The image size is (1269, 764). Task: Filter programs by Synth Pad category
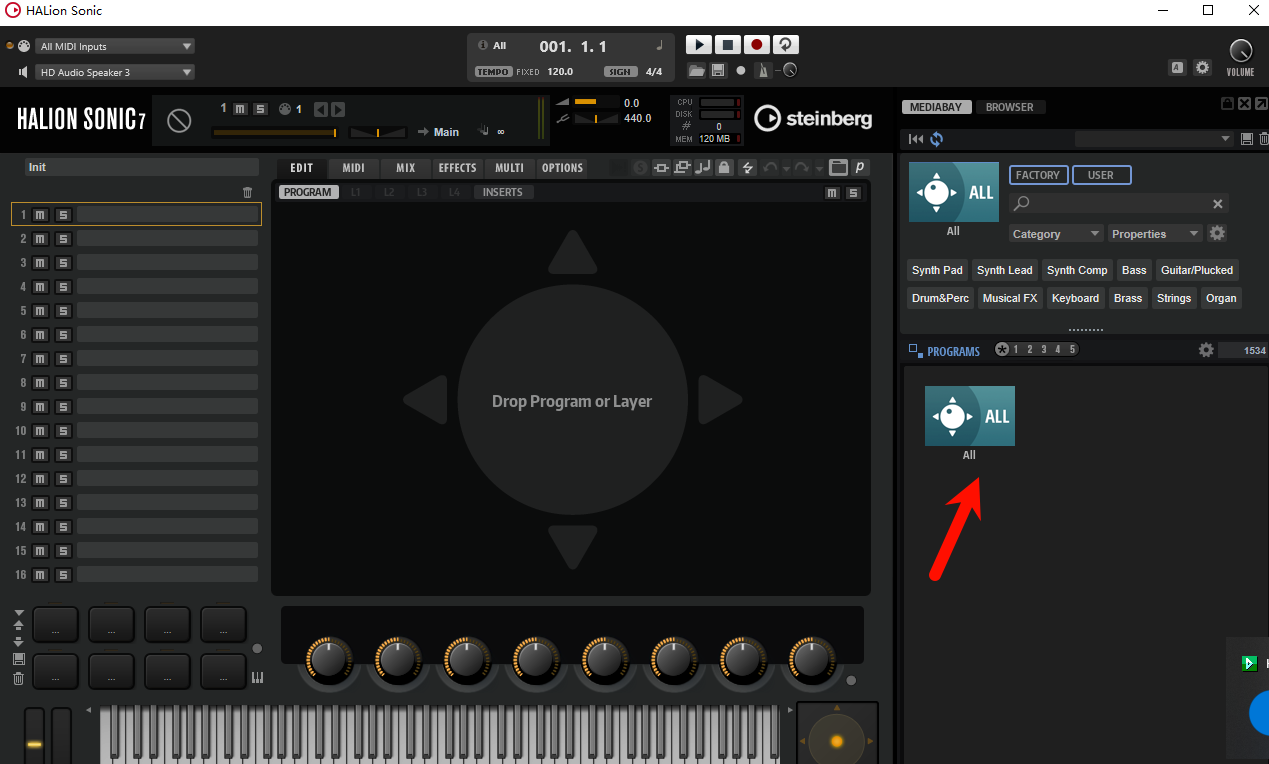(x=937, y=270)
